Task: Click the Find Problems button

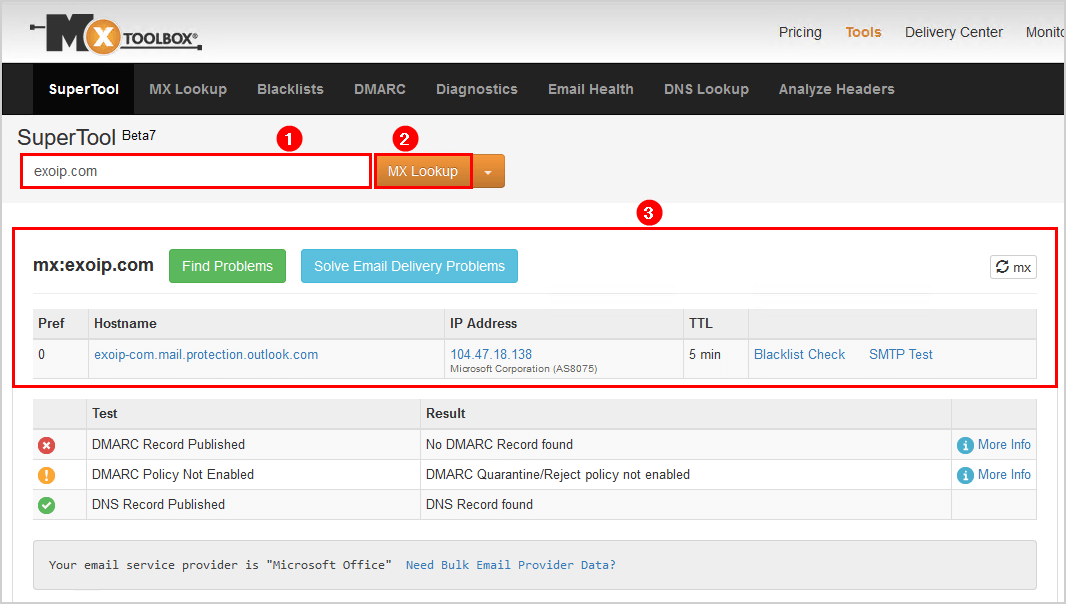Action: [227, 266]
